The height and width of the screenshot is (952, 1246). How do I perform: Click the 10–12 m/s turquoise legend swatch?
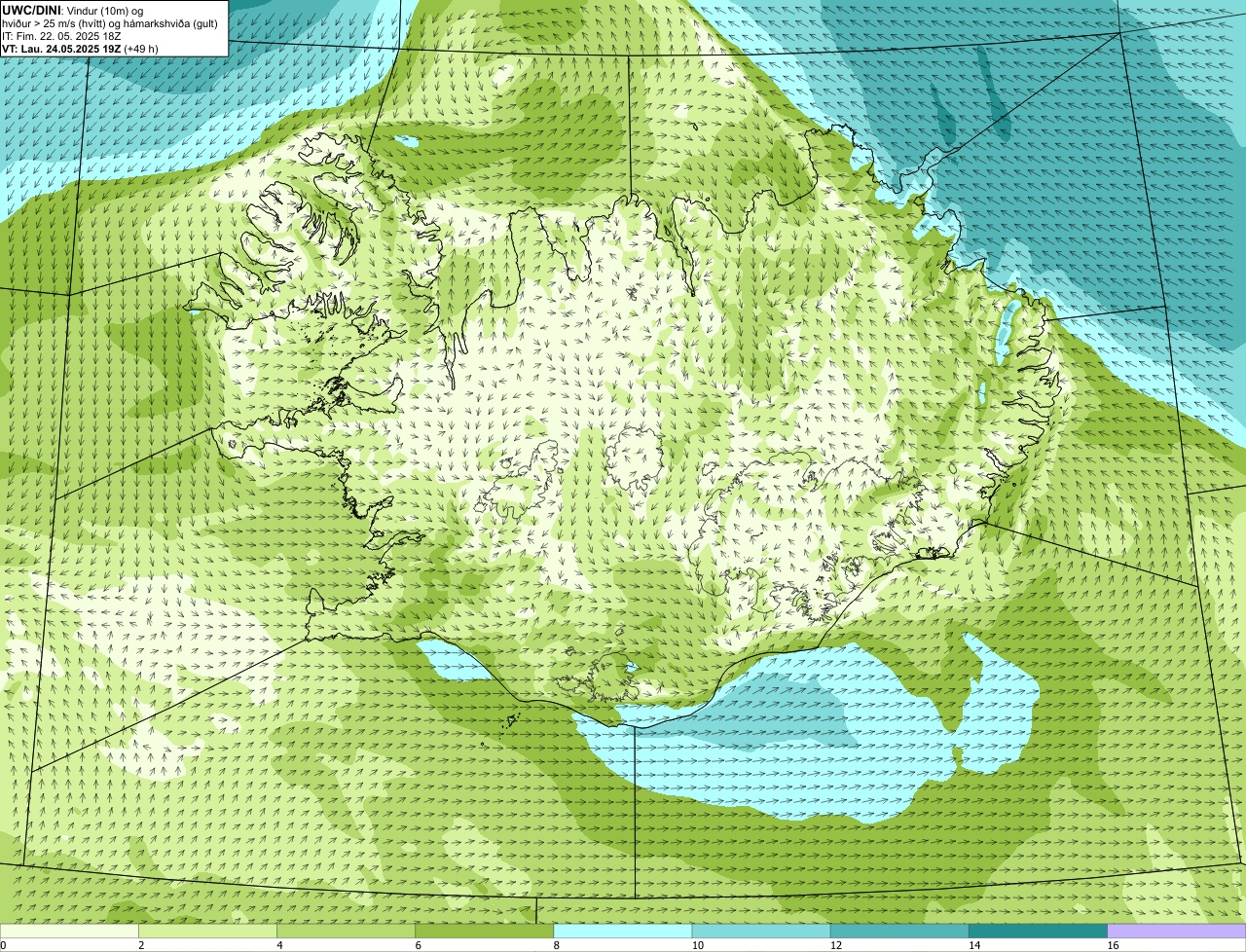761,931
